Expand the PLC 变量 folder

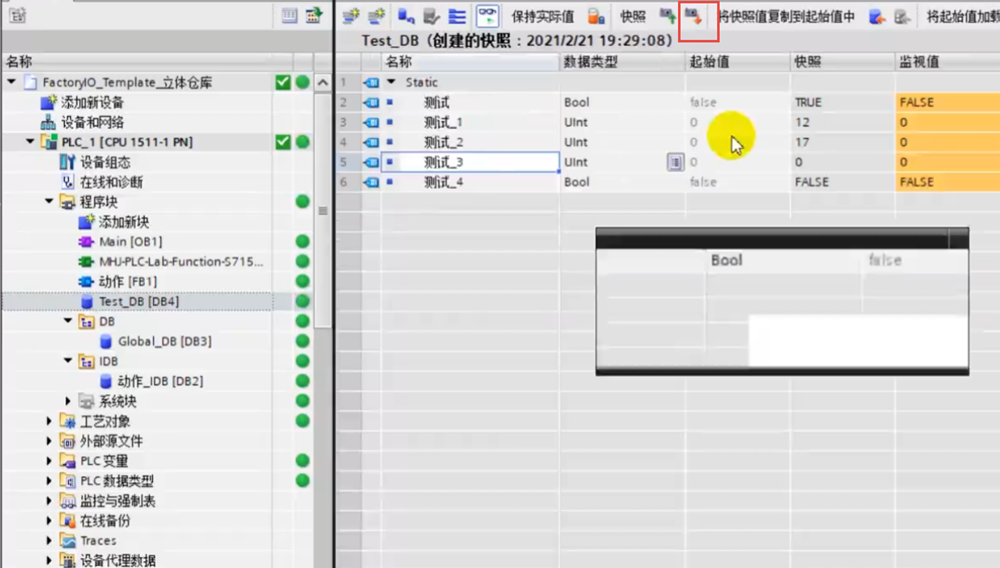coord(49,461)
